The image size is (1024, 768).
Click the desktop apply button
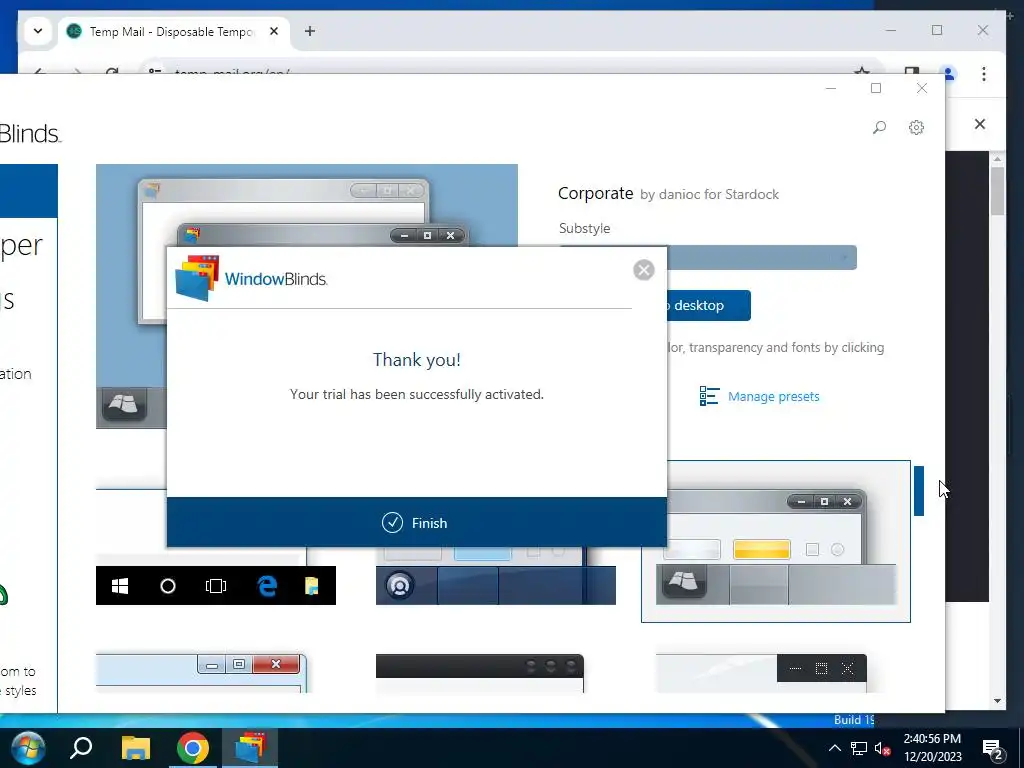coord(709,306)
